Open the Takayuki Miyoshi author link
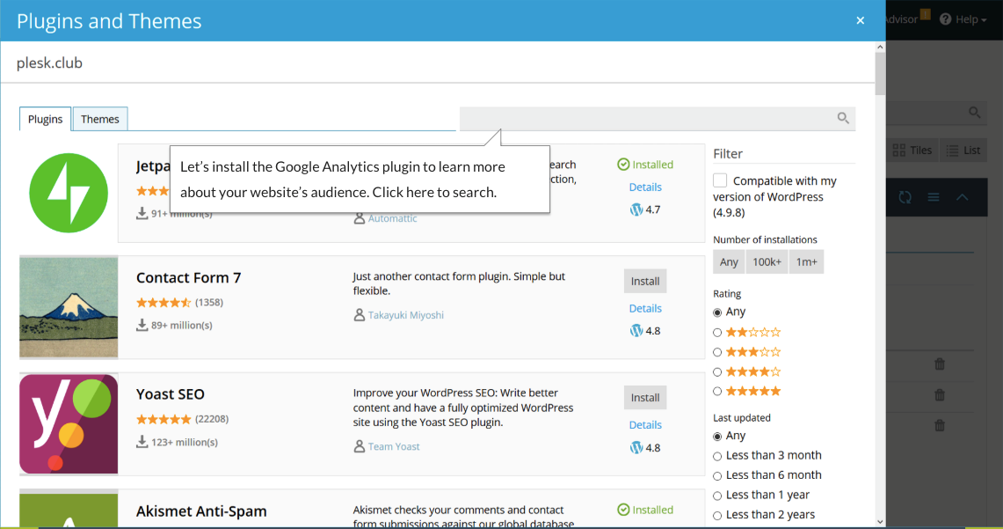The image size is (1003, 529). [406, 315]
